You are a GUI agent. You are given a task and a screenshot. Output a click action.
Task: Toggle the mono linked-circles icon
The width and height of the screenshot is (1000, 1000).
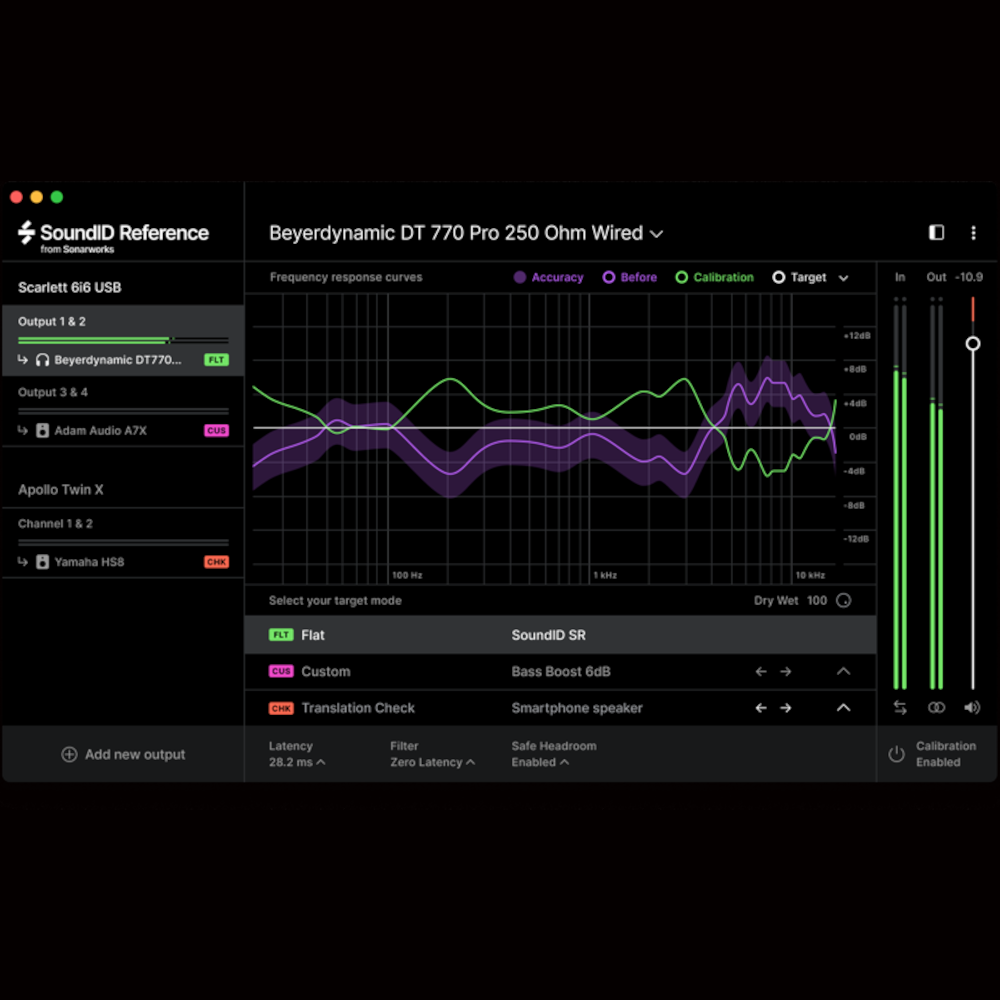tap(936, 707)
